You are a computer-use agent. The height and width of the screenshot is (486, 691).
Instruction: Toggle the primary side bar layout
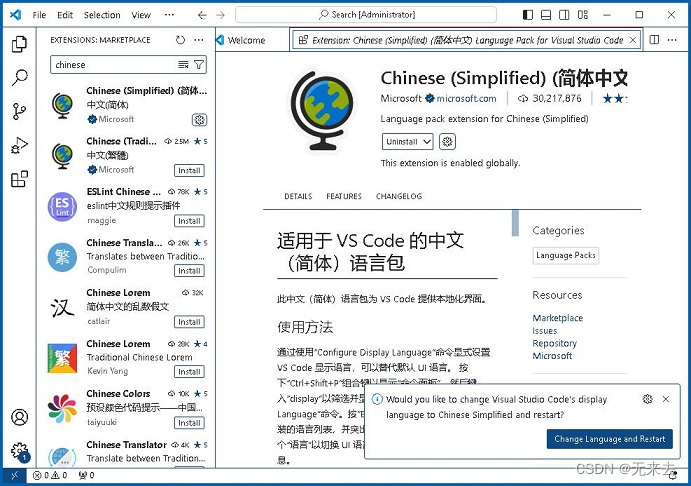[x=528, y=15]
